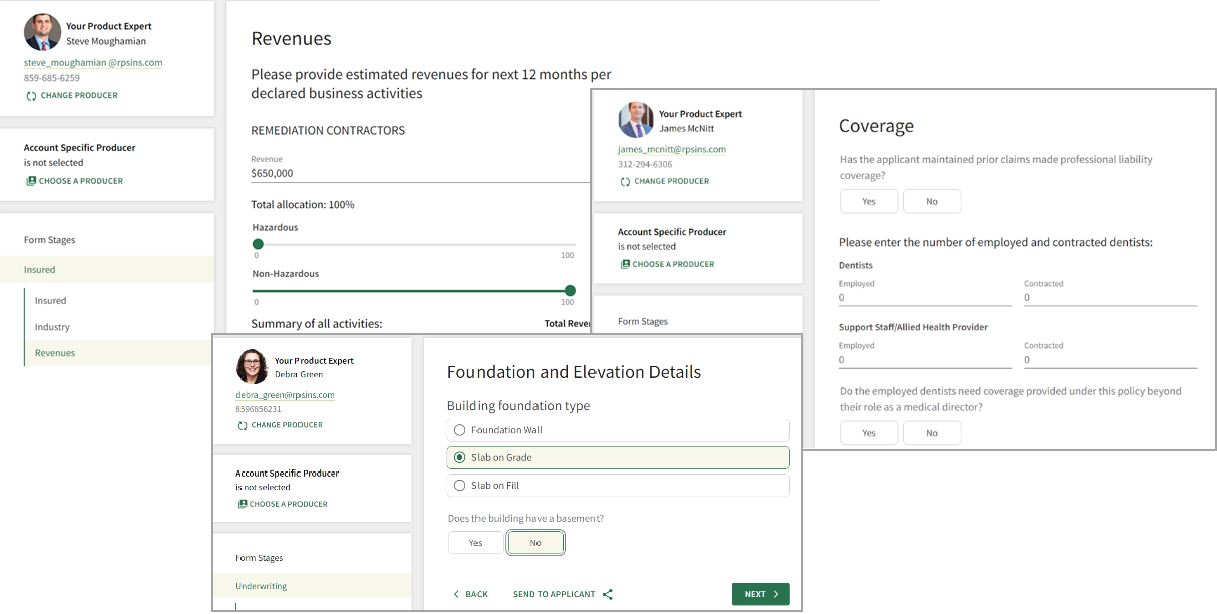
Task: Choose No for prior claims made coverage
Action: pyautogui.click(x=932, y=202)
